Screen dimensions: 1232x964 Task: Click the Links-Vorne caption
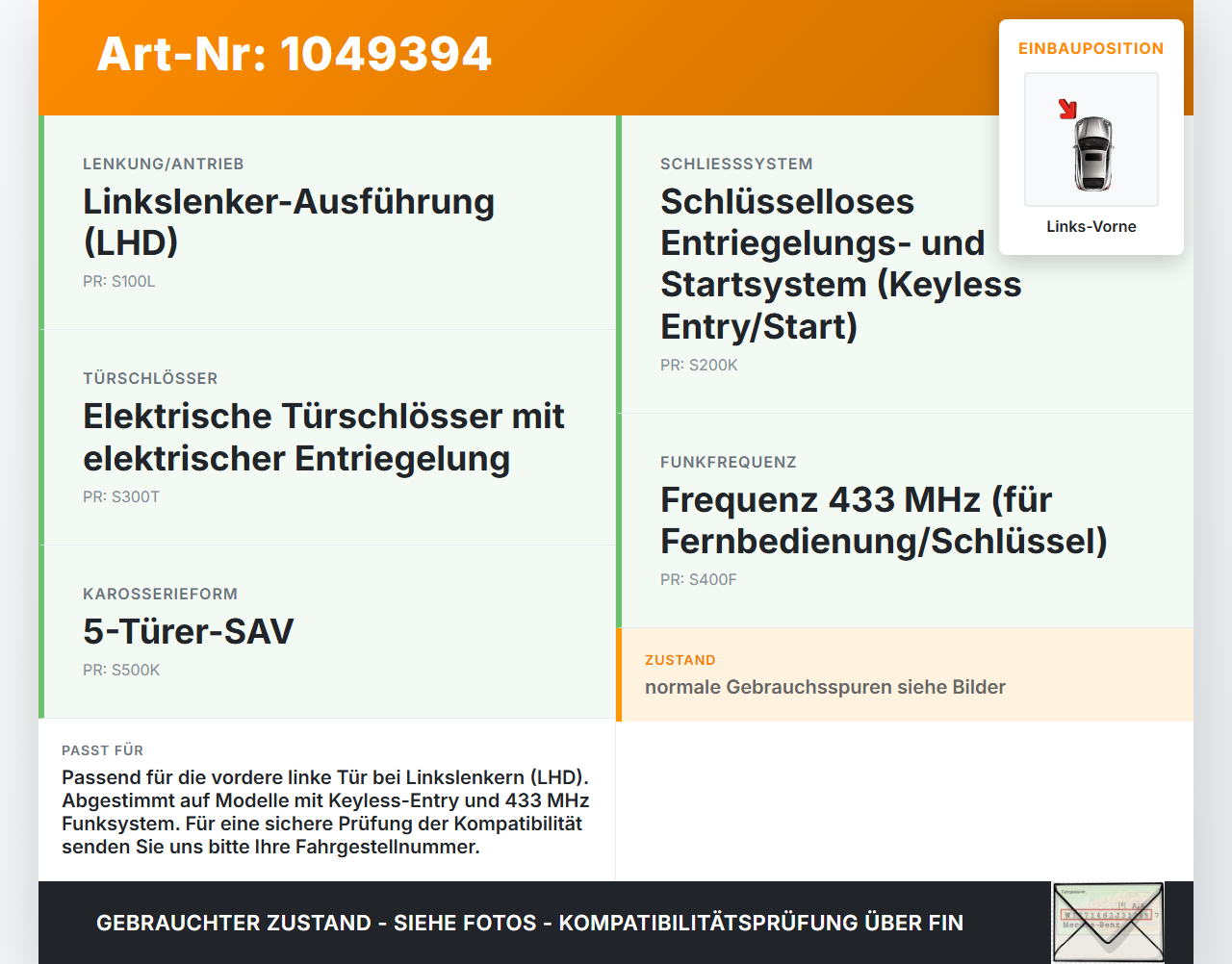click(1091, 226)
